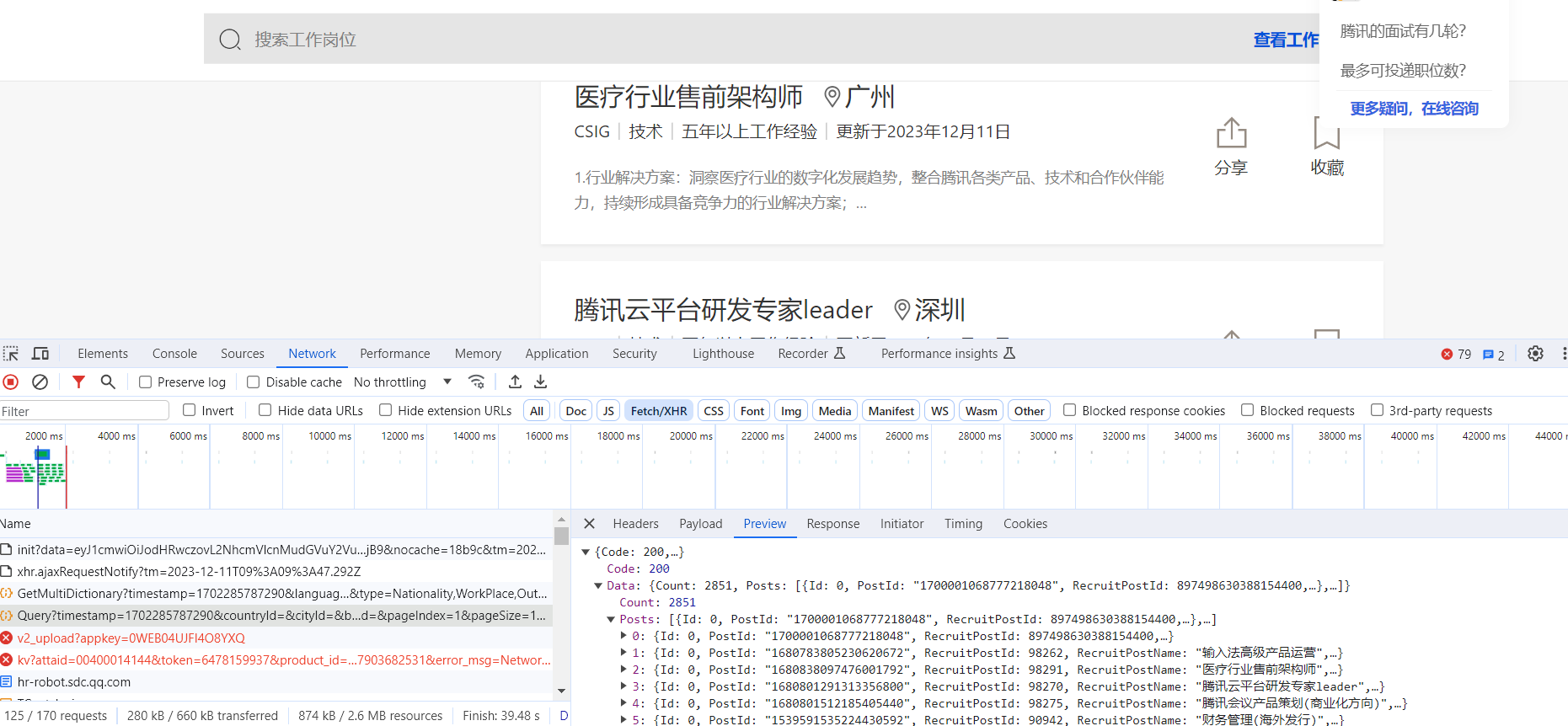Open the No throttling dropdown
The image size is (1568, 726).
pos(403,382)
